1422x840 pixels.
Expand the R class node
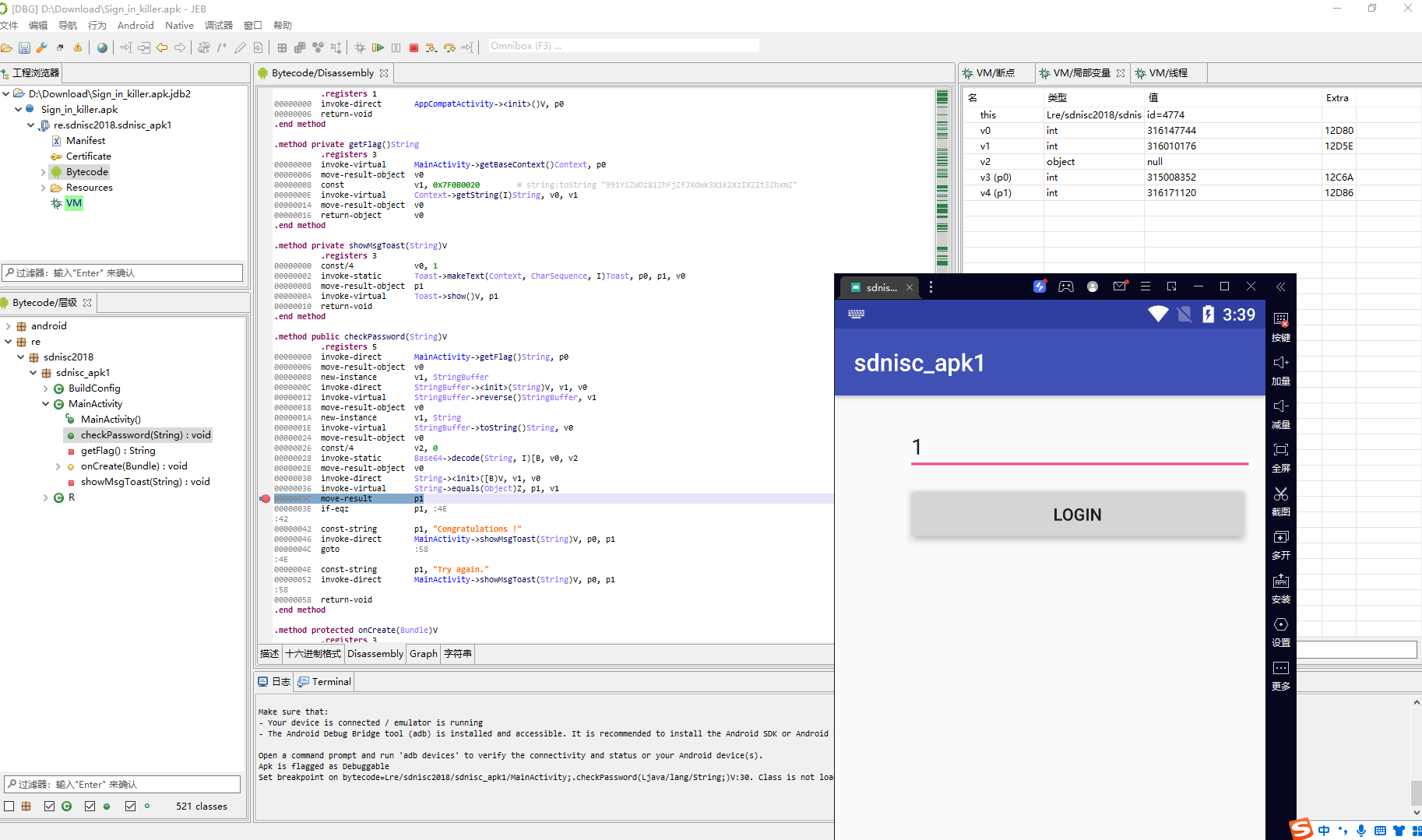pyautogui.click(x=44, y=497)
